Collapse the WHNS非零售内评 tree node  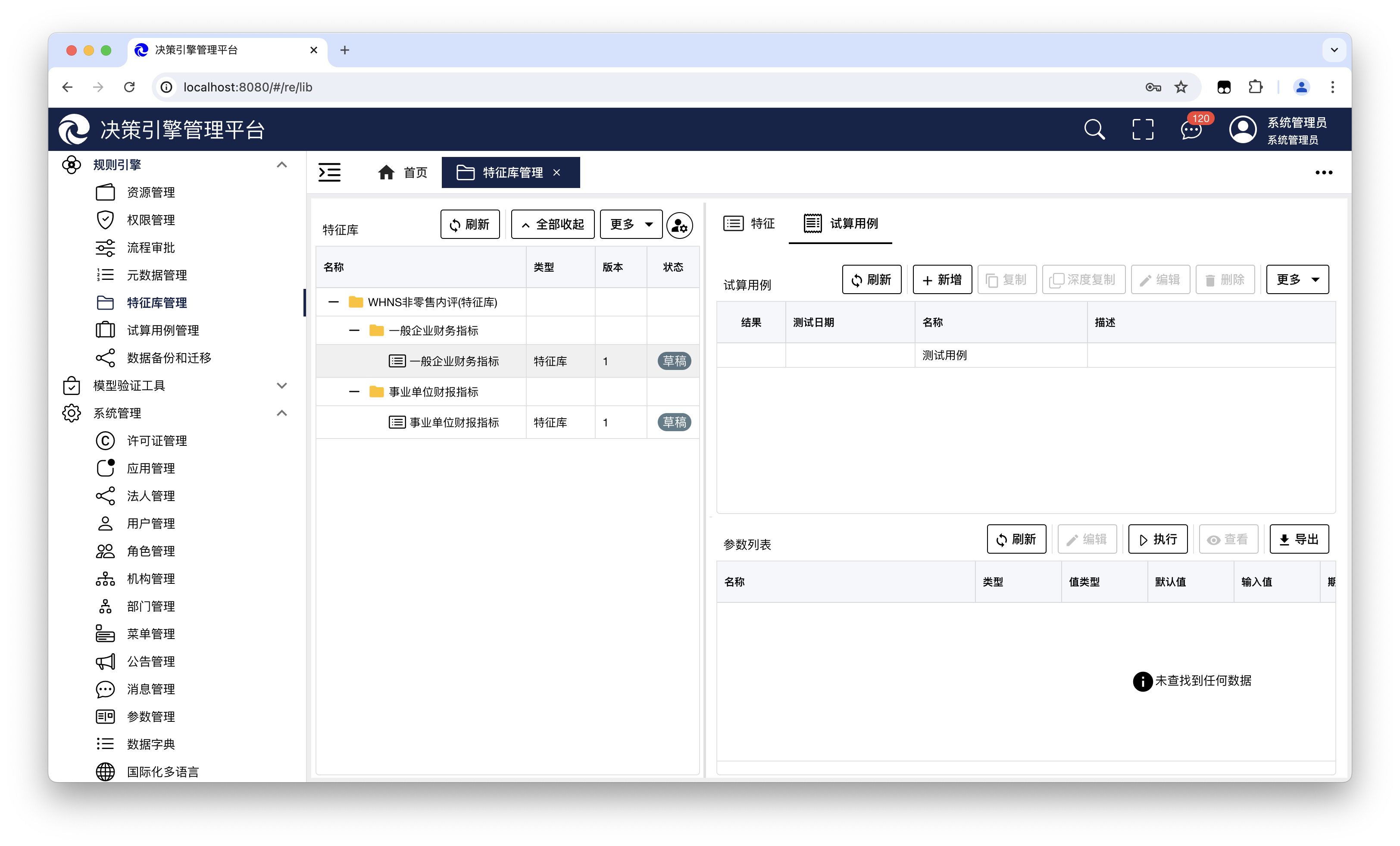[x=334, y=302]
